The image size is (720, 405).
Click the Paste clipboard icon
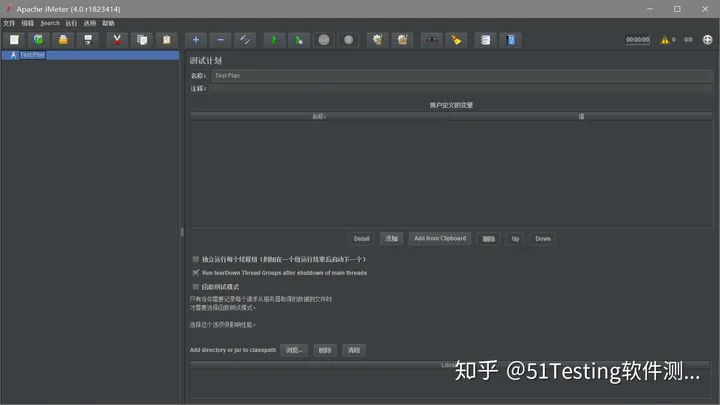pyautogui.click(x=167, y=40)
